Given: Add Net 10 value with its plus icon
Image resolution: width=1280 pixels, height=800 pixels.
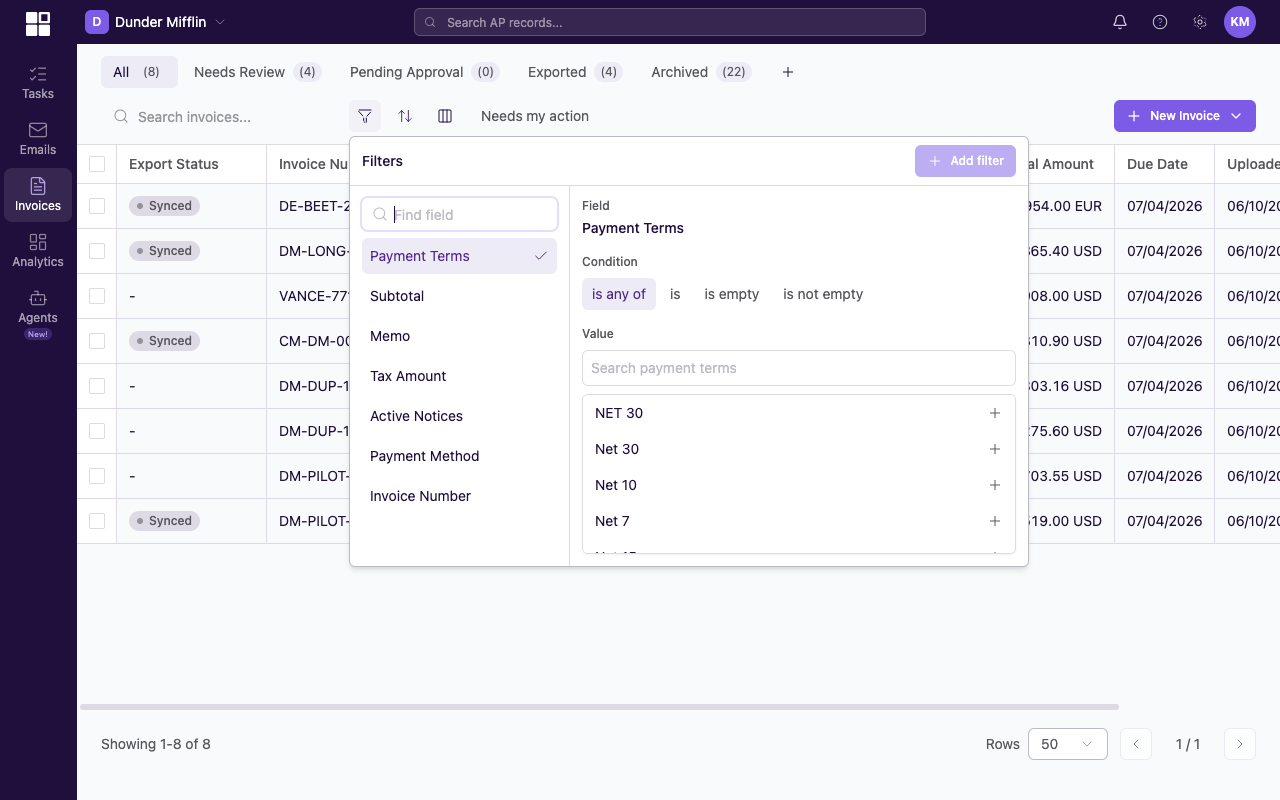Looking at the screenshot, I should (x=995, y=485).
